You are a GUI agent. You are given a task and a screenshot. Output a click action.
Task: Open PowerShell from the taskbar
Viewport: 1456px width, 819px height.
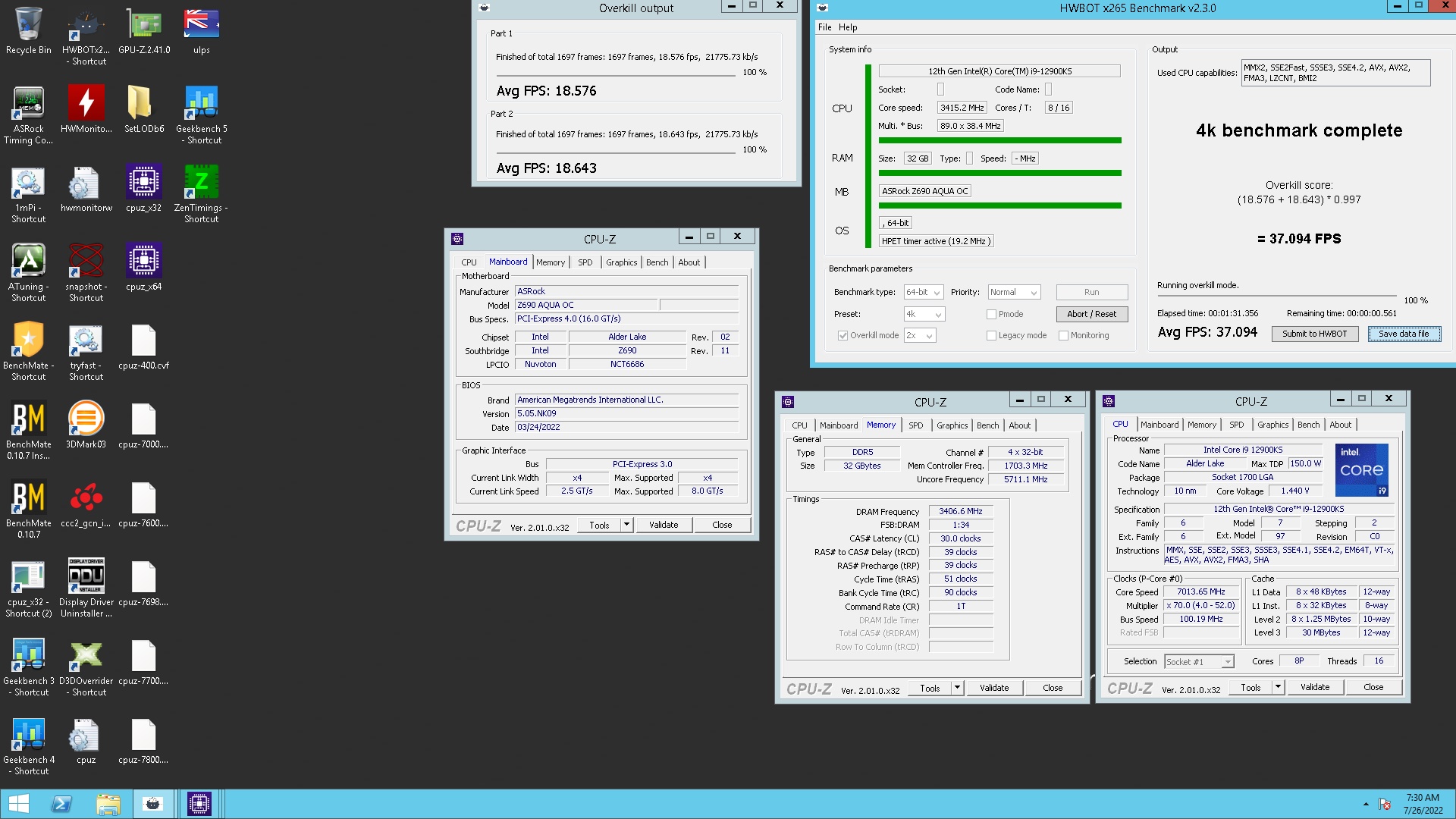click(62, 804)
